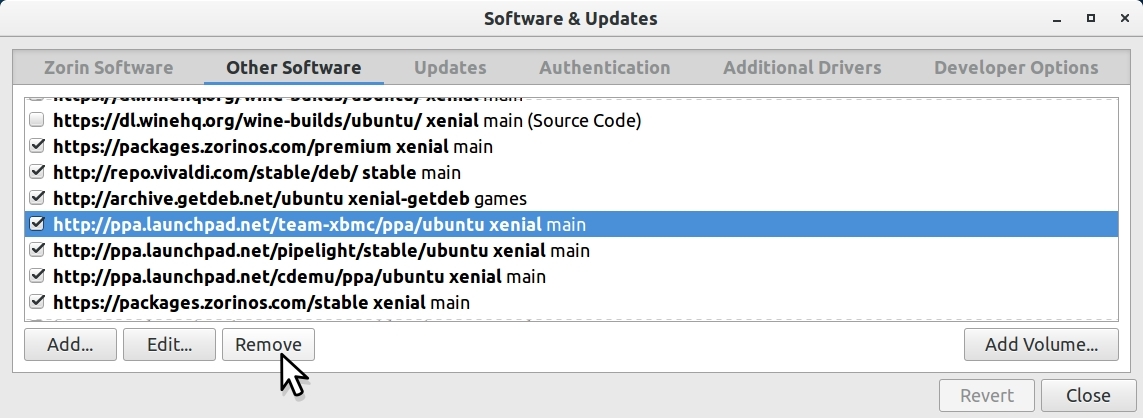
Task: Toggle the team-xbmc PPA checkbox
Action: pyautogui.click(x=37, y=224)
